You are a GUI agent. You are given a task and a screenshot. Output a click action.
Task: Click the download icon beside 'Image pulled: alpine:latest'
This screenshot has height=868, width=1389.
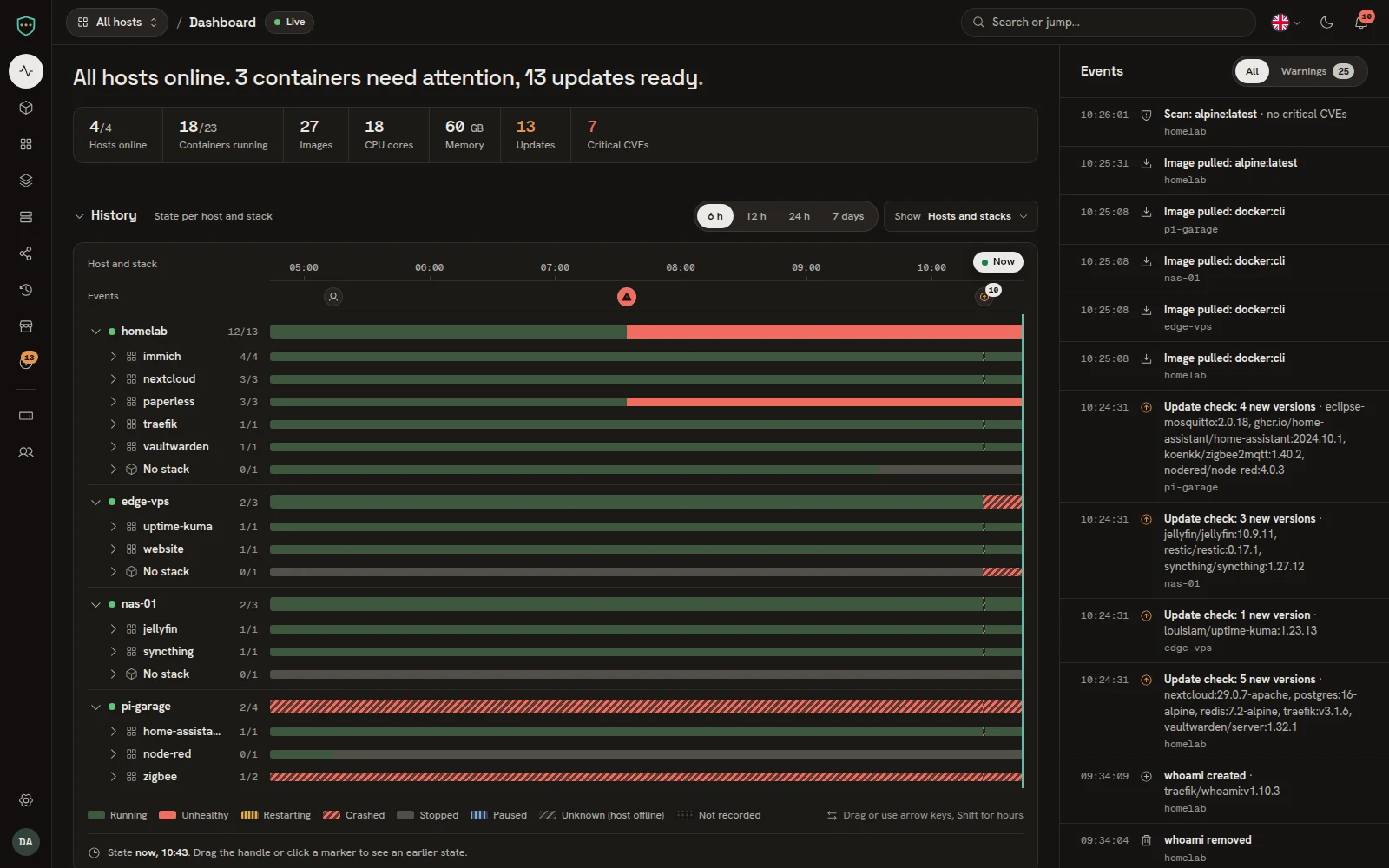click(x=1146, y=163)
